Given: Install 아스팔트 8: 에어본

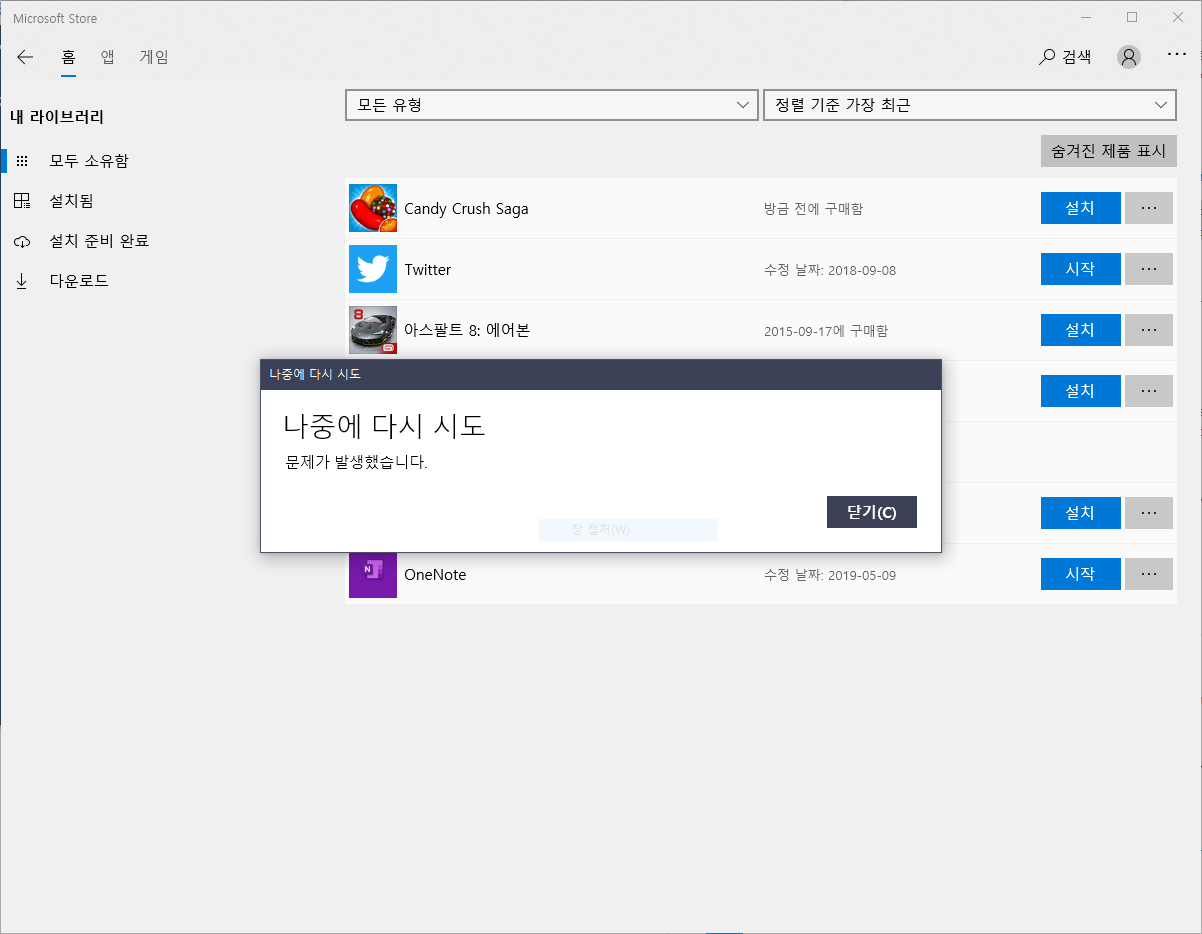Looking at the screenshot, I should tap(1080, 330).
